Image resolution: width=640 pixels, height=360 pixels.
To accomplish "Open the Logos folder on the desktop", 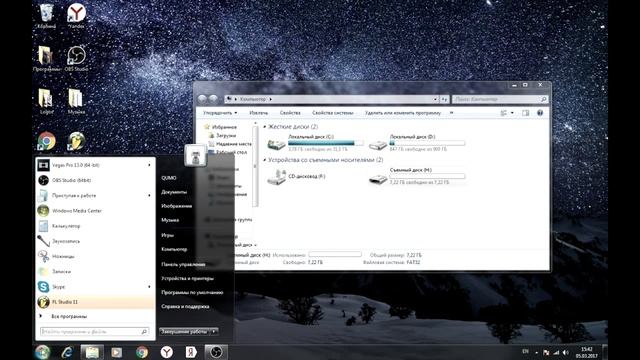I will pyautogui.click(x=46, y=101).
